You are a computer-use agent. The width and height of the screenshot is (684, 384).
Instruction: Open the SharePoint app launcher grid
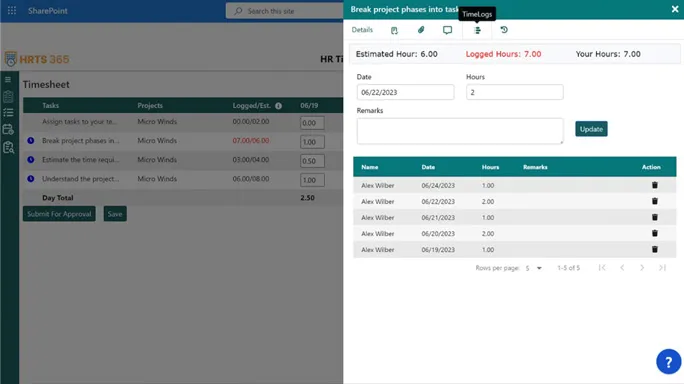pos(12,10)
